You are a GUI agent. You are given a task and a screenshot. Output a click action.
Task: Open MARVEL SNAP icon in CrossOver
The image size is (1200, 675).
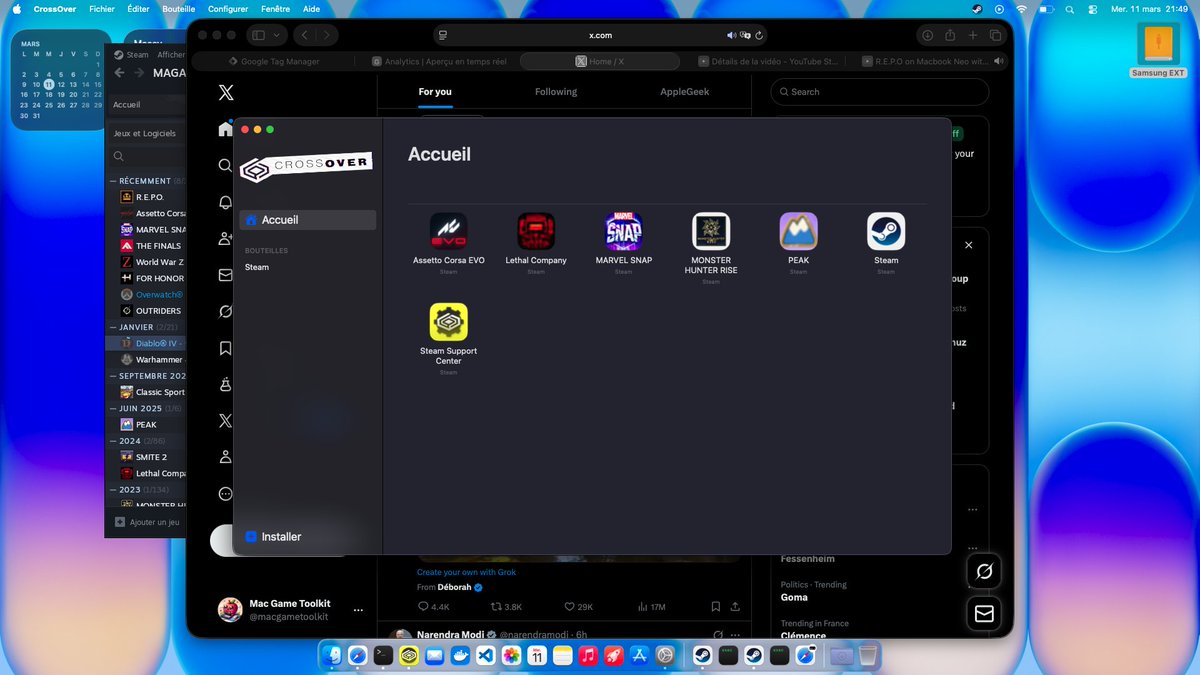point(623,231)
